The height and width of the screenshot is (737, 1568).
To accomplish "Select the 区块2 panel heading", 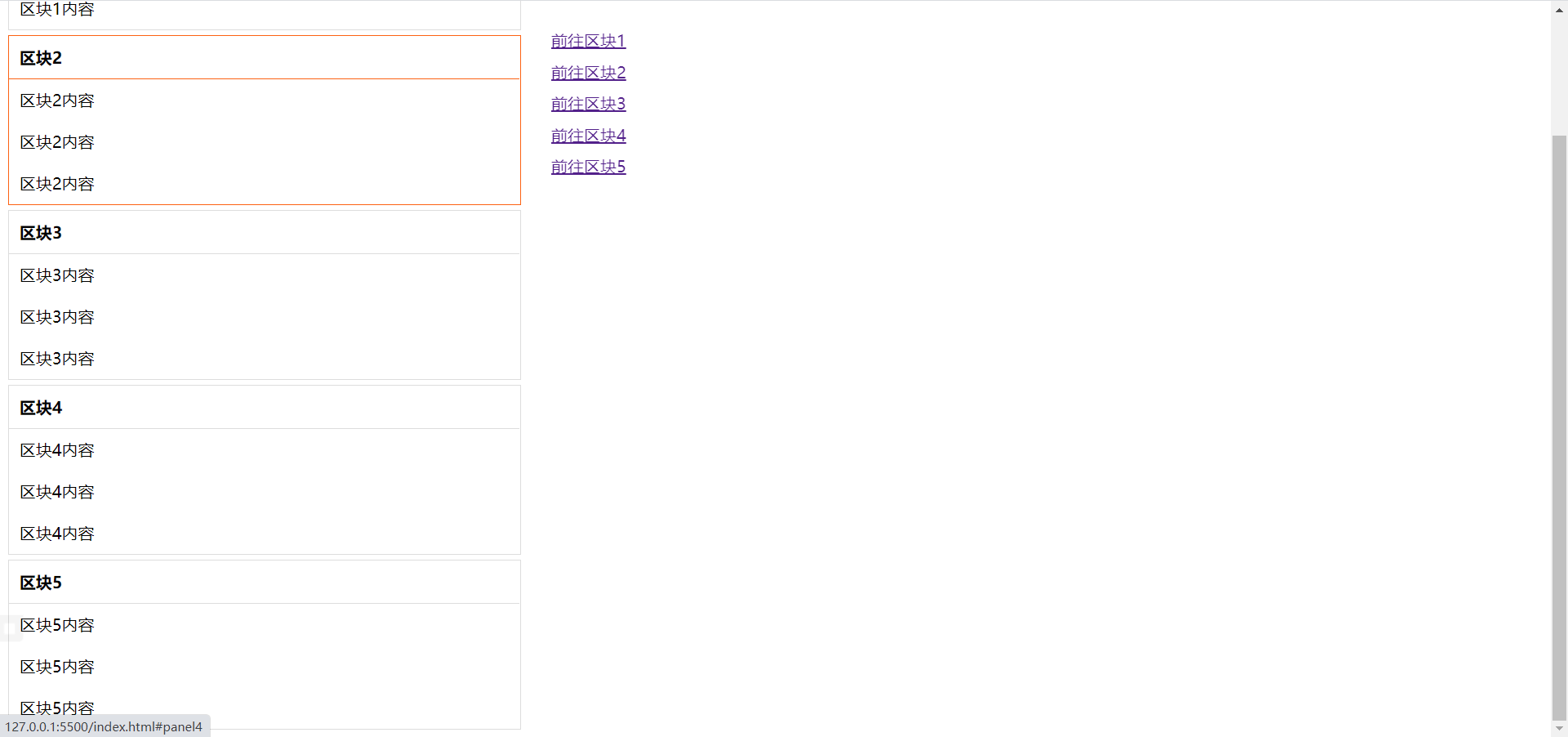I will click(x=41, y=58).
